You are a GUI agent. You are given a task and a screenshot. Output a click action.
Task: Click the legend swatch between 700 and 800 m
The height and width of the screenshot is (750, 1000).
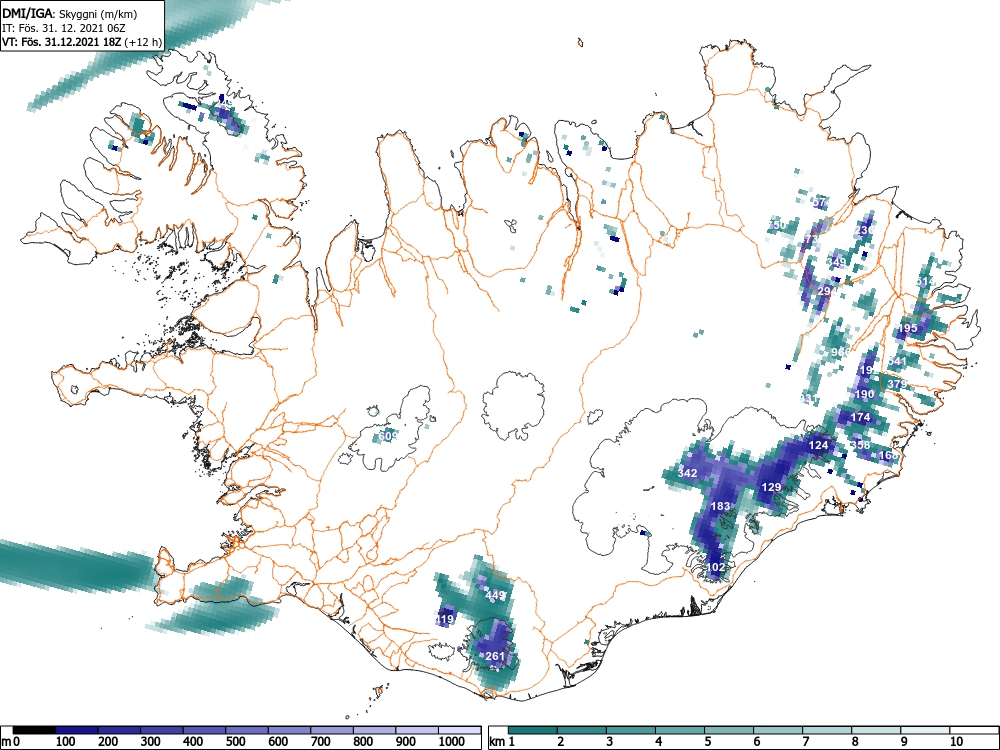click(332, 730)
